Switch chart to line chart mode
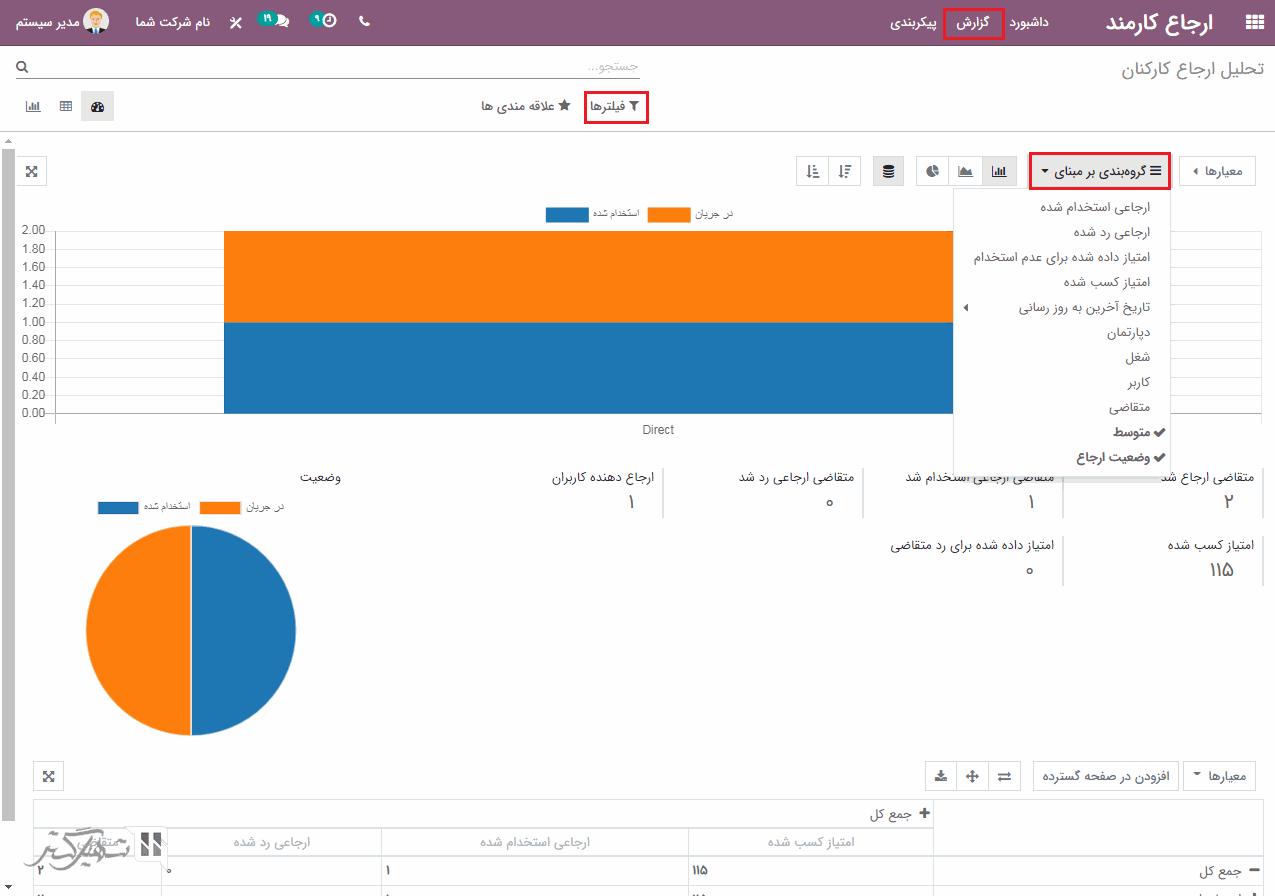The width and height of the screenshot is (1275, 896). 965,171
